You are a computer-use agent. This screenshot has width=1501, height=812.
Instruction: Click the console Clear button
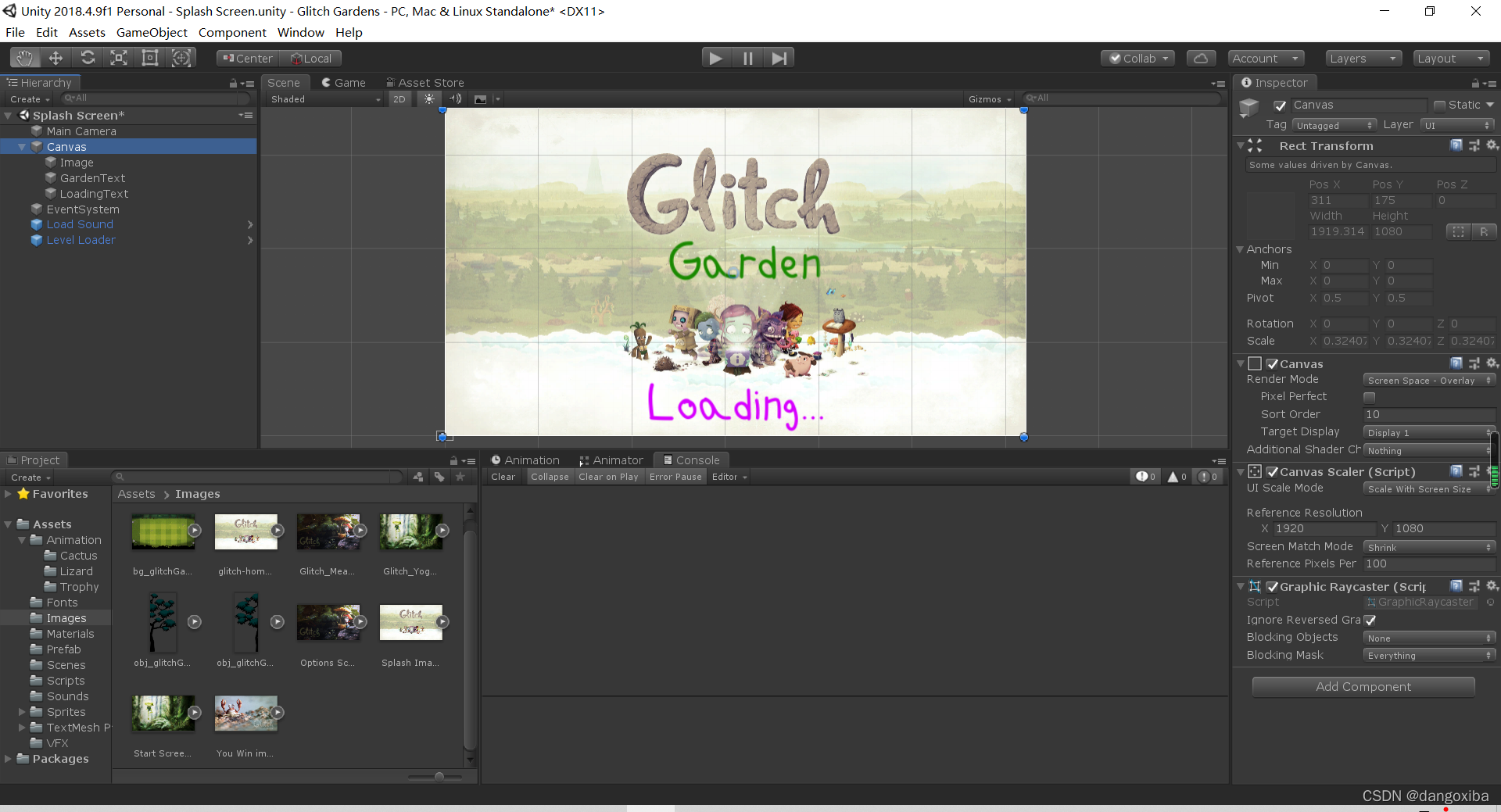tap(503, 477)
